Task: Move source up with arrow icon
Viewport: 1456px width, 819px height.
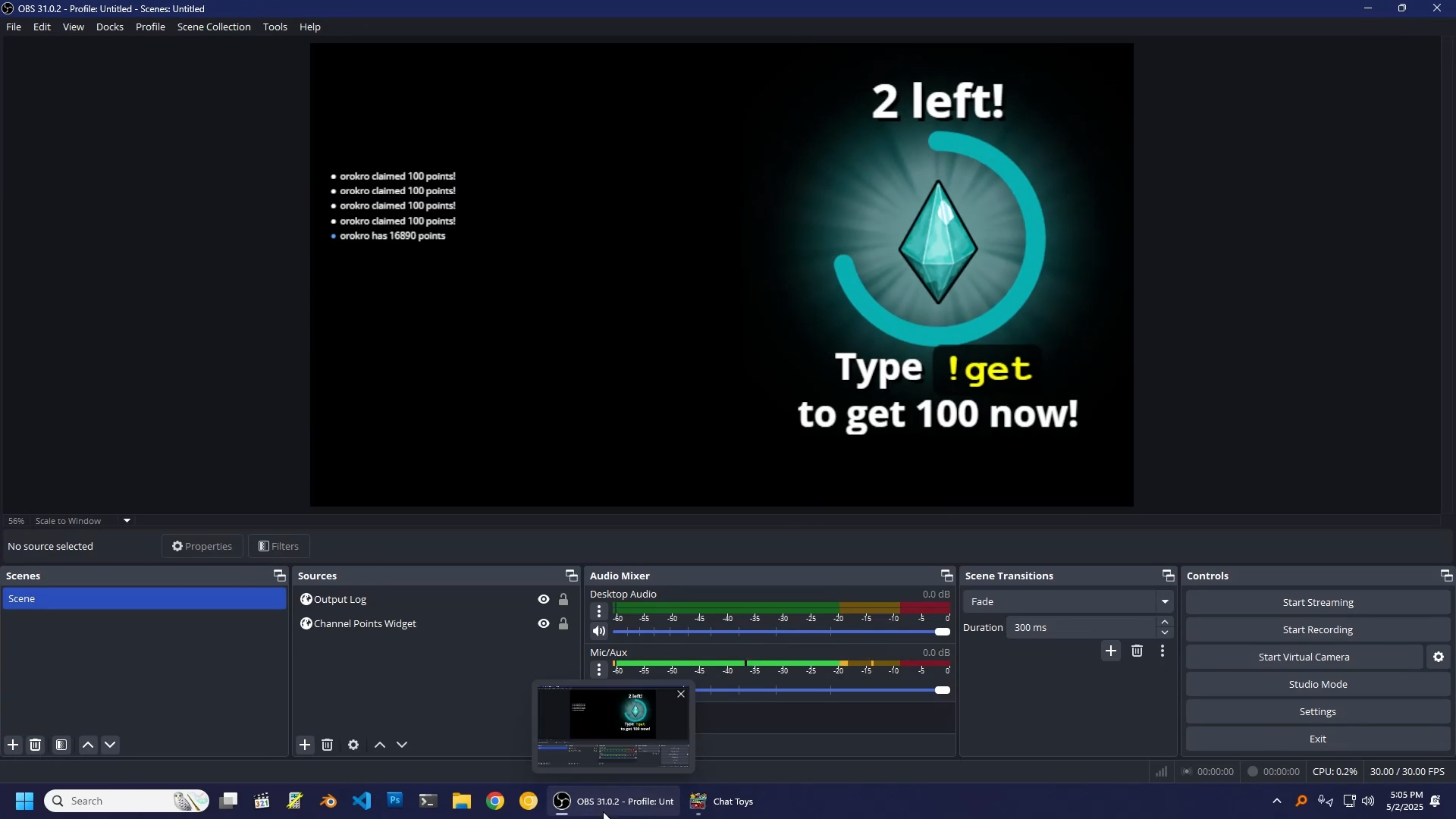Action: (380, 746)
